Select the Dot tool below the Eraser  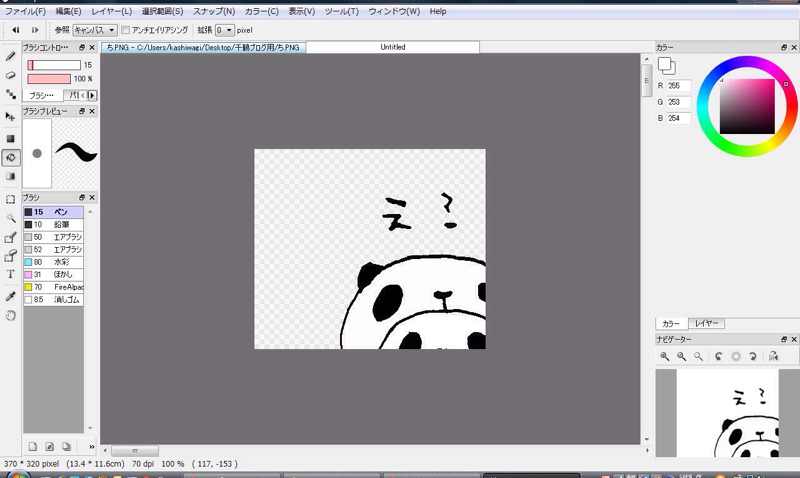click(10, 94)
